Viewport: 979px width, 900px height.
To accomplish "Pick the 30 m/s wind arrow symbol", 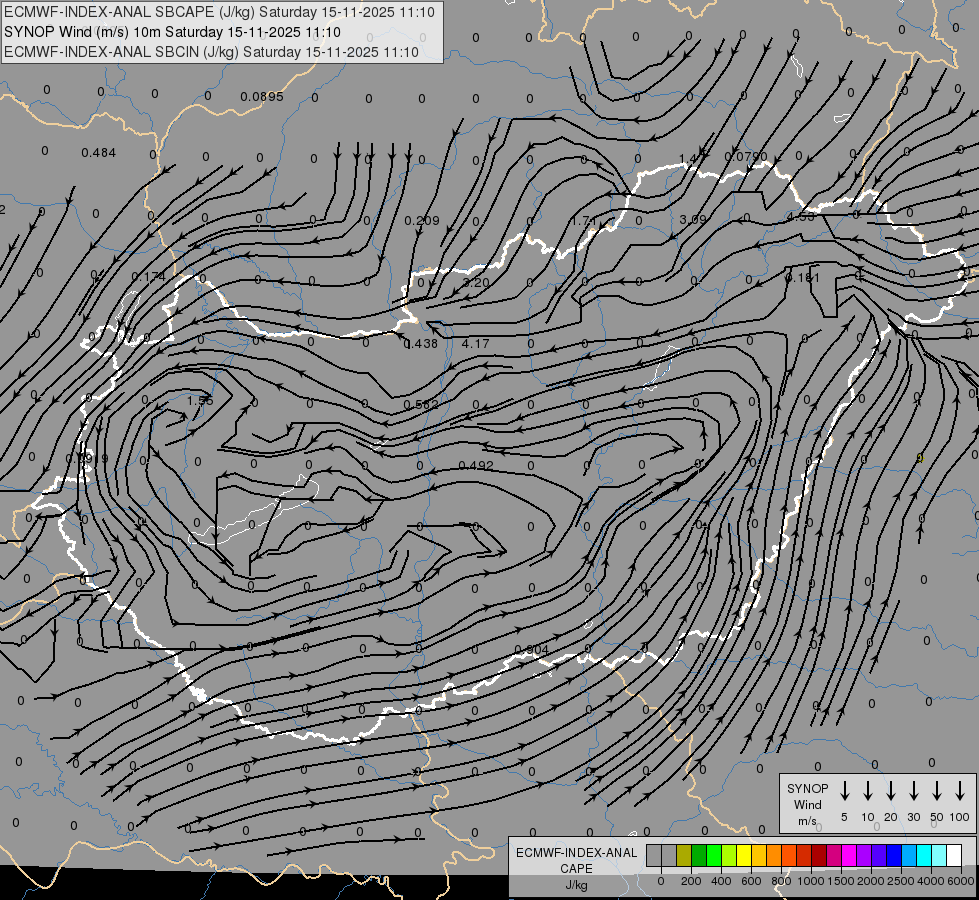I will (914, 790).
